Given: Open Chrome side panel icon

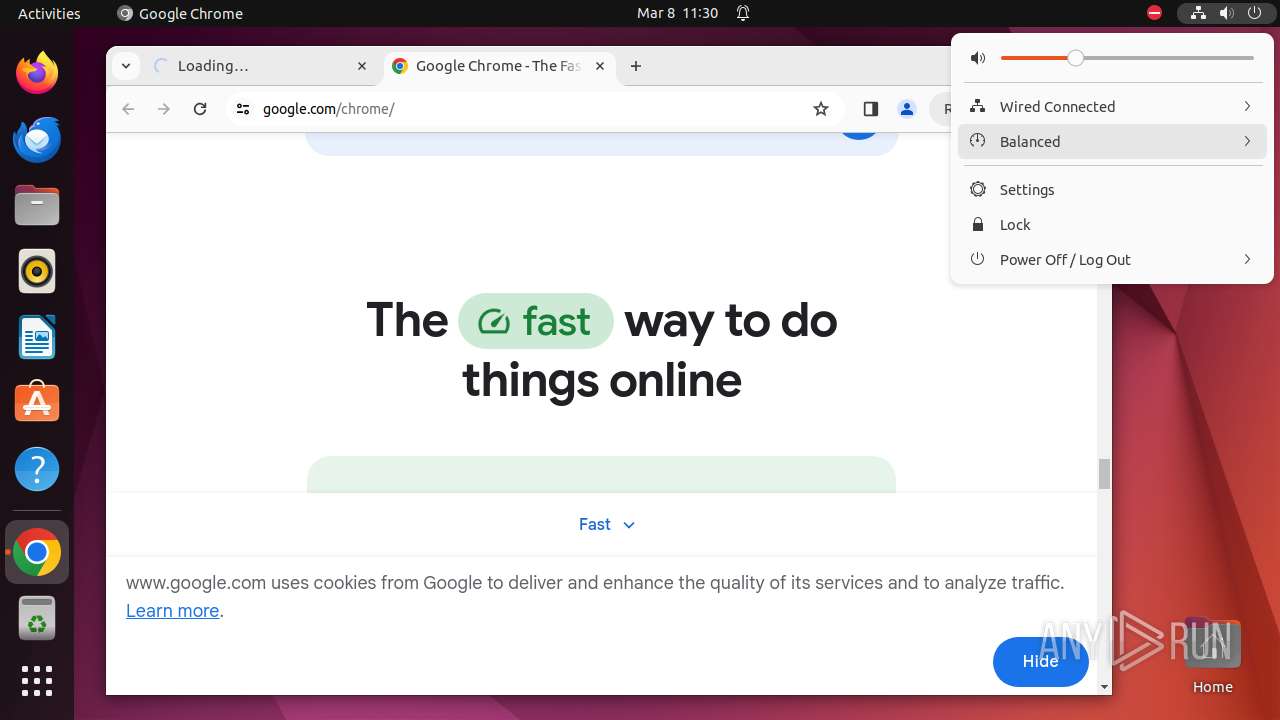Looking at the screenshot, I should (870, 109).
